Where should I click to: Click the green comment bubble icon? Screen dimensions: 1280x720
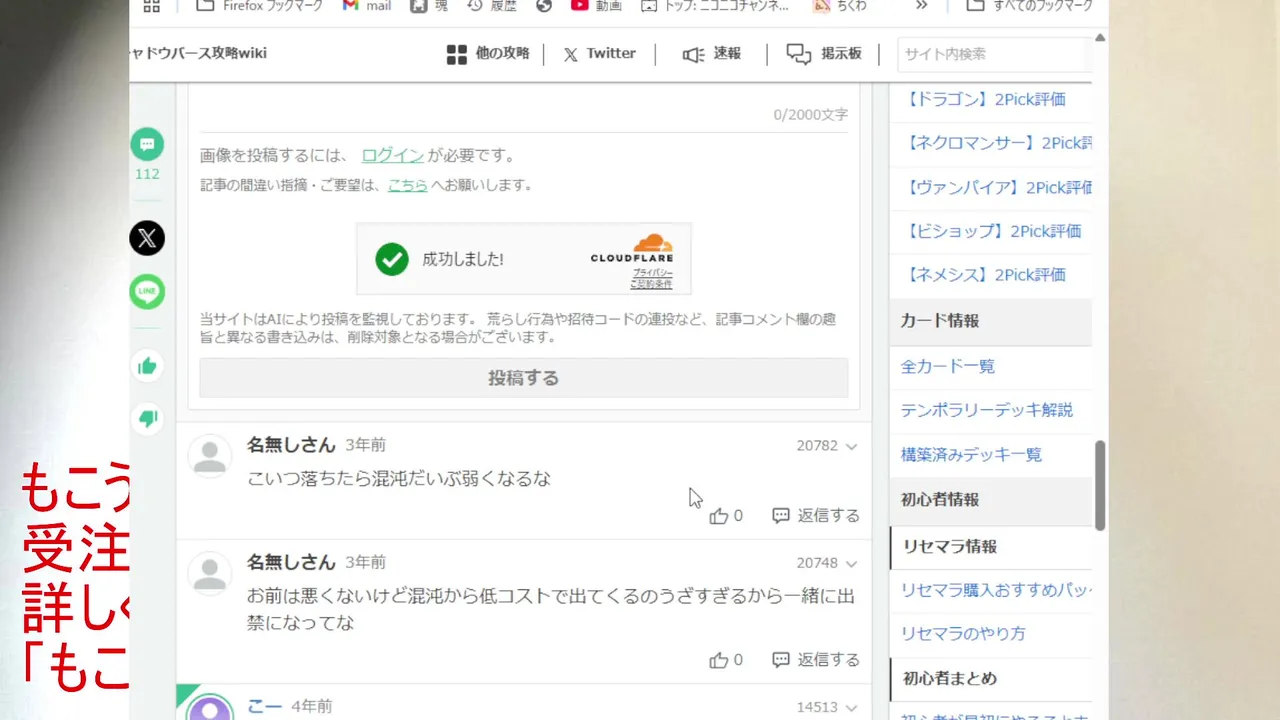[147, 145]
